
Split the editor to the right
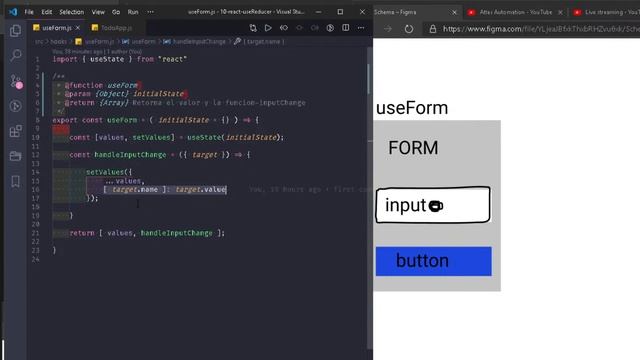(346, 28)
